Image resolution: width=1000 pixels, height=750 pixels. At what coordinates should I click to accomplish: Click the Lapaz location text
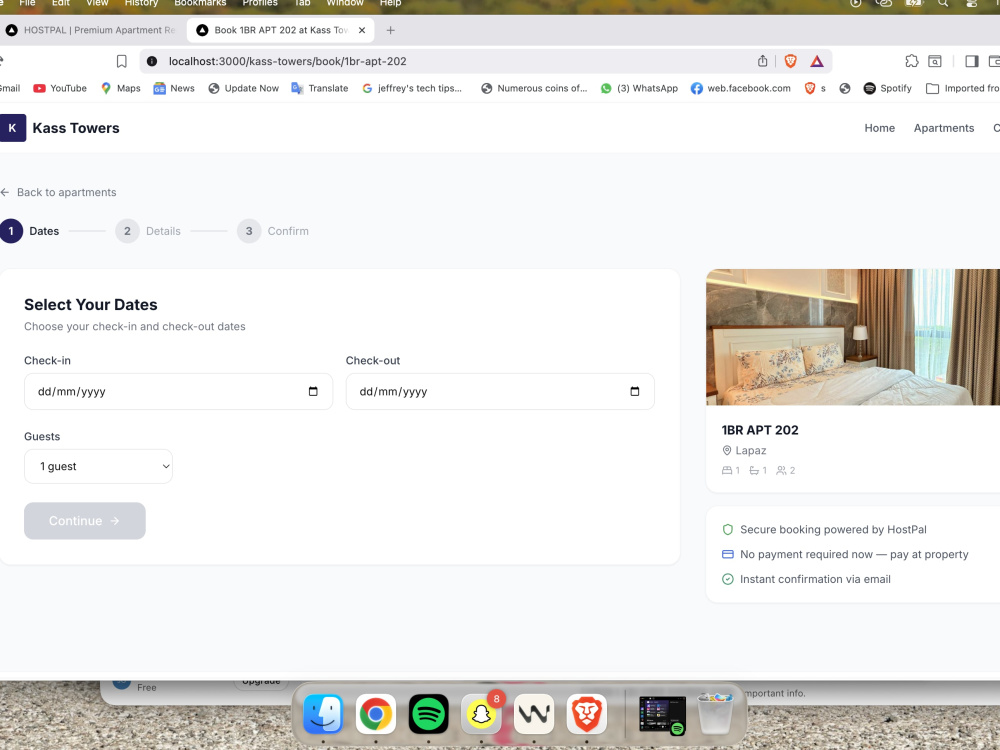[751, 451]
